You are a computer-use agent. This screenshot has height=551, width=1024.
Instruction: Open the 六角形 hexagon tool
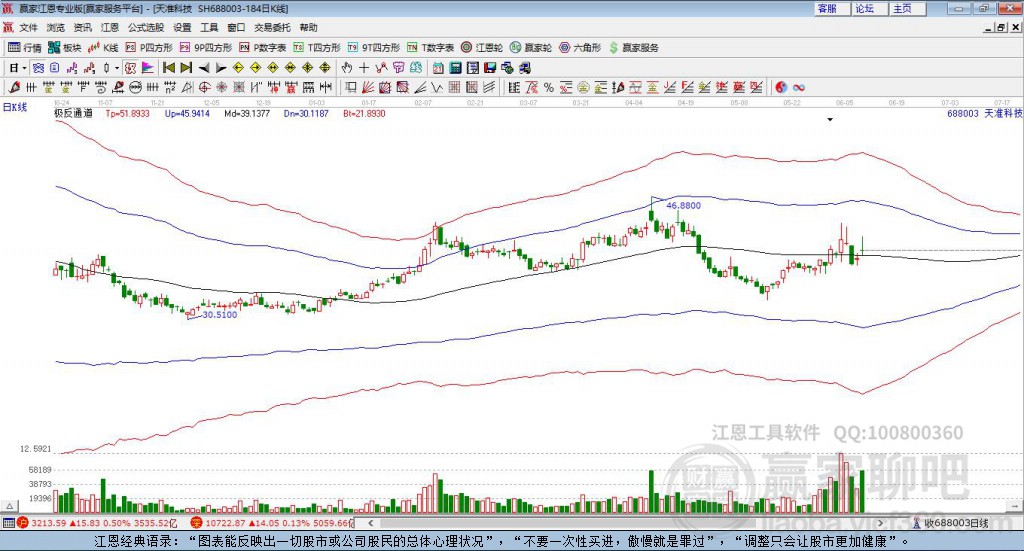tap(580, 48)
